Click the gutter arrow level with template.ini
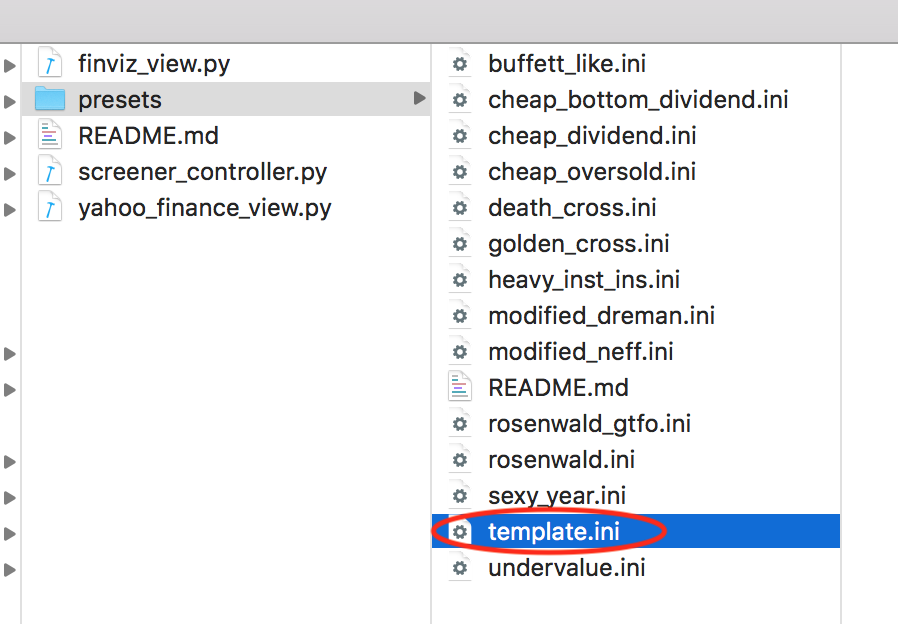The width and height of the screenshot is (898, 624). pos(9,534)
